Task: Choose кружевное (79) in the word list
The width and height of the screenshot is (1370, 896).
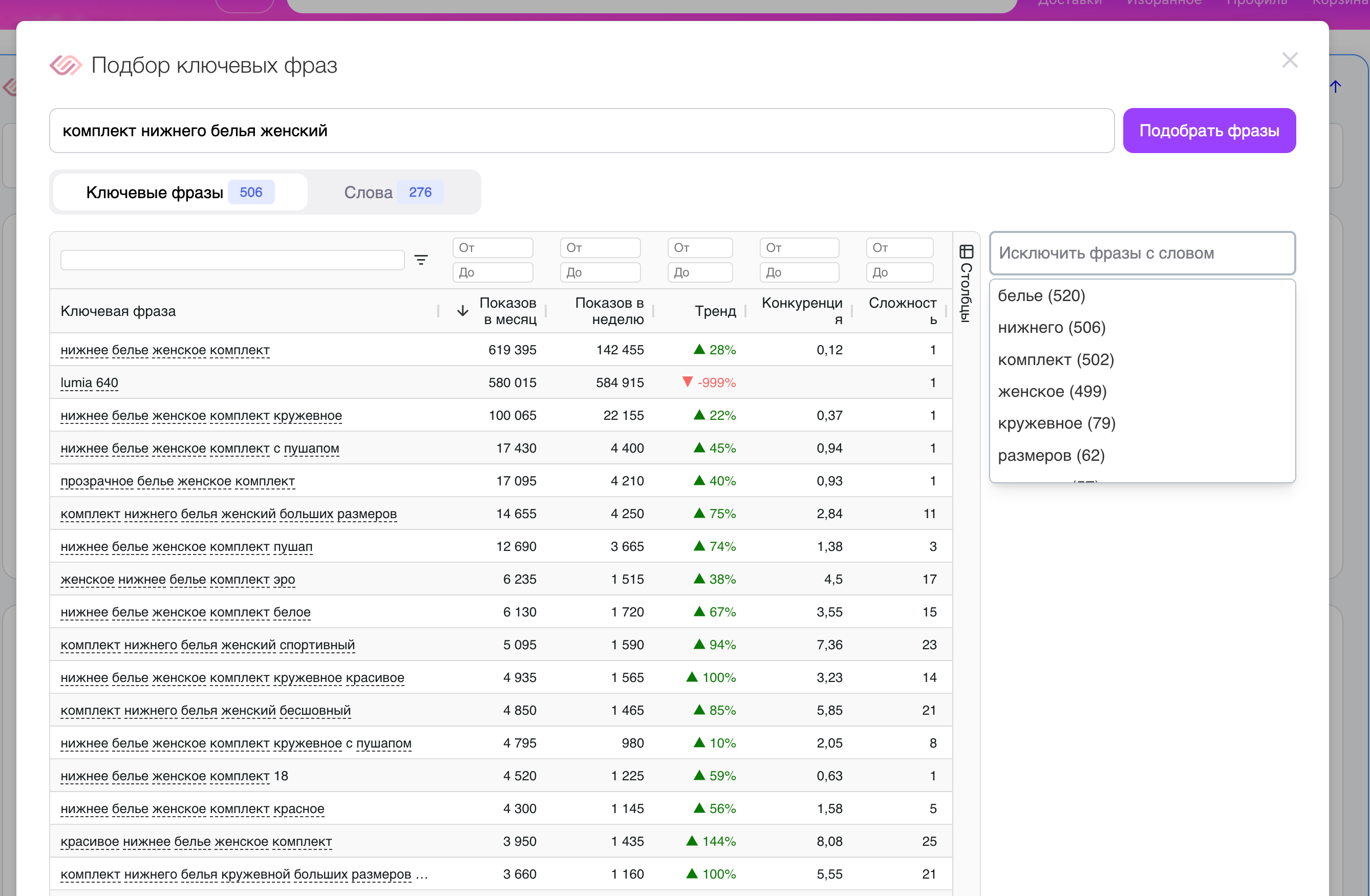Action: pyautogui.click(x=1056, y=423)
